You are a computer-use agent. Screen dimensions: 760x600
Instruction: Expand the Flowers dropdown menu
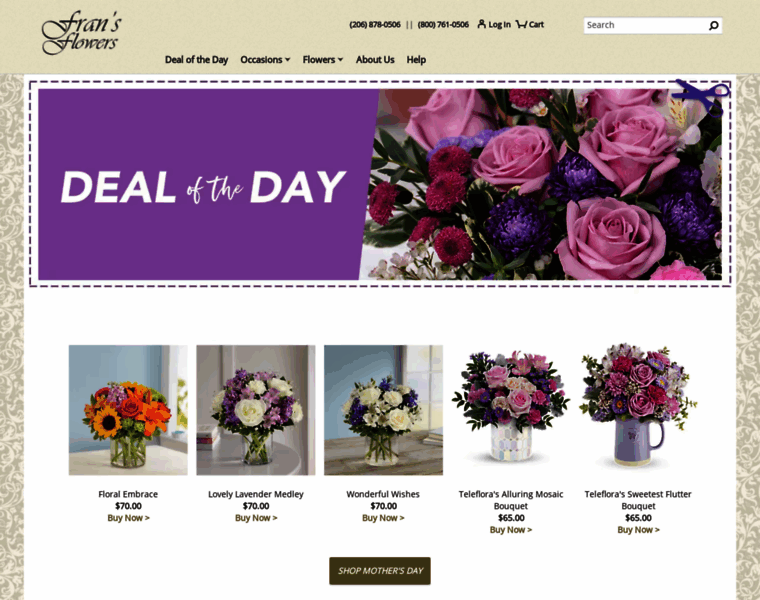322,60
